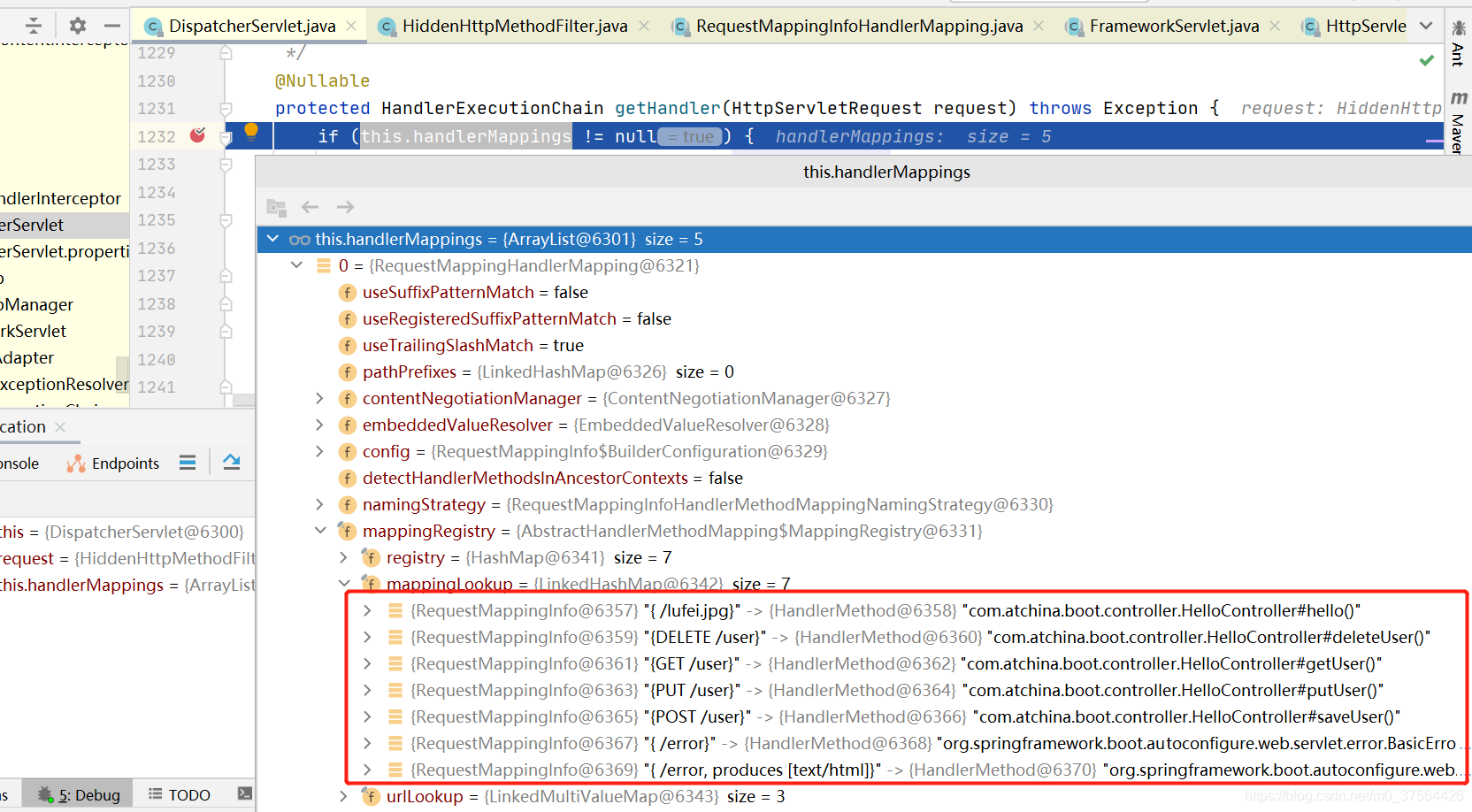The height and width of the screenshot is (812, 1472).
Task: Open the Terminal icon in bottom bar
Action: pos(245,793)
